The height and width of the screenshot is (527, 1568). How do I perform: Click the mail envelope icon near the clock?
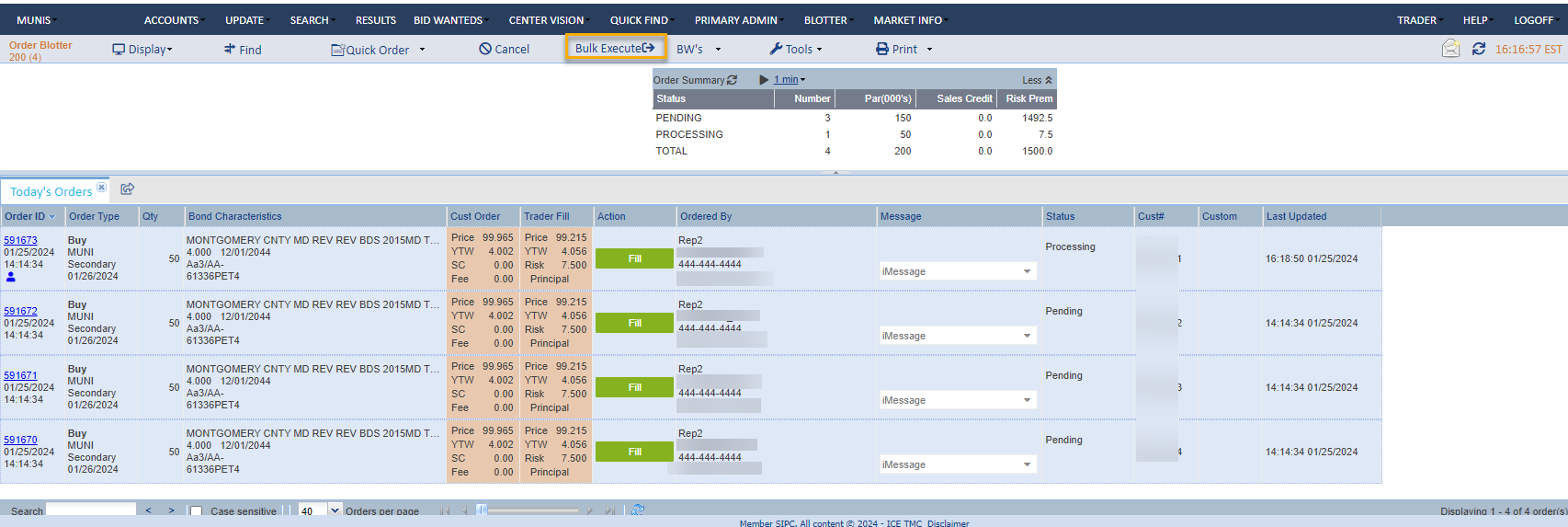(1450, 49)
